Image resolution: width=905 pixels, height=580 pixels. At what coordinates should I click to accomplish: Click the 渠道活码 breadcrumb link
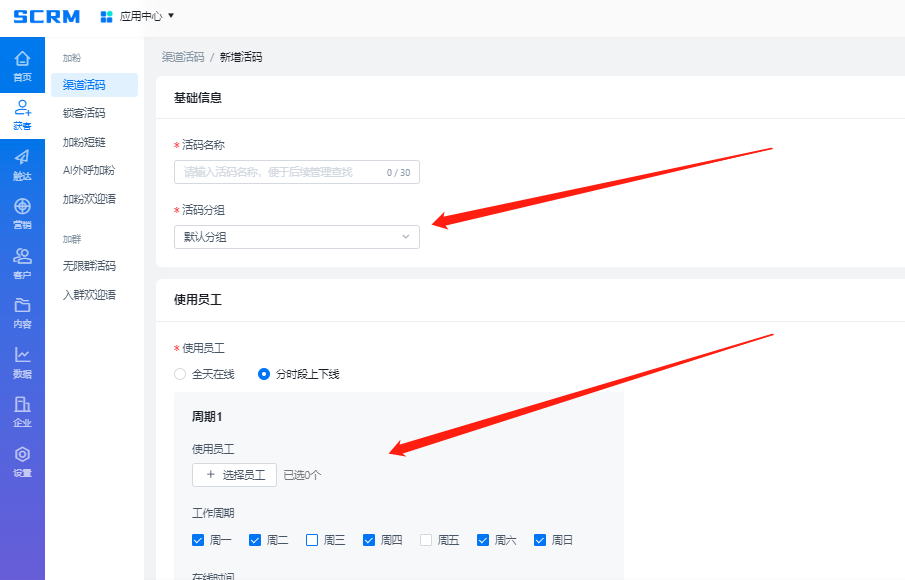pyautogui.click(x=183, y=57)
